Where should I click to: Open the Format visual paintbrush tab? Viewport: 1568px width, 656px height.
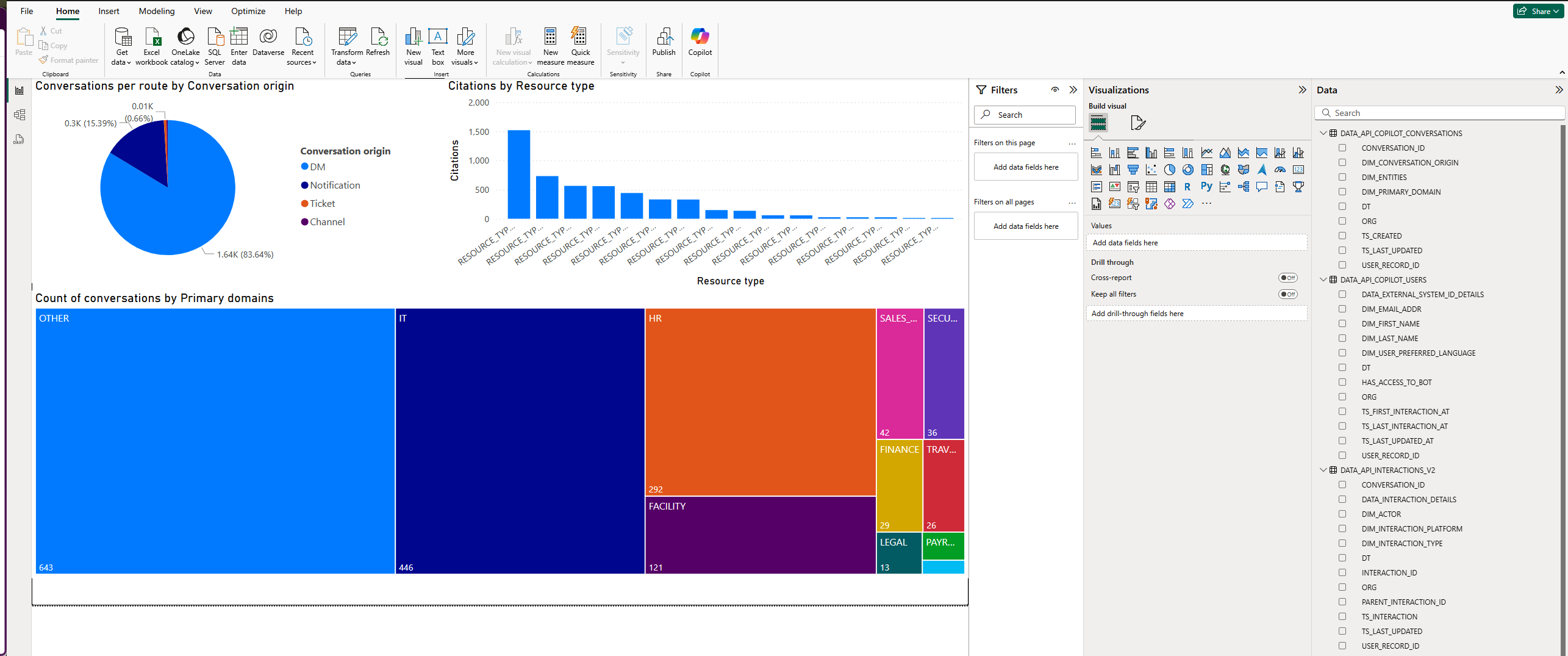pyautogui.click(x=1137, y=123)
